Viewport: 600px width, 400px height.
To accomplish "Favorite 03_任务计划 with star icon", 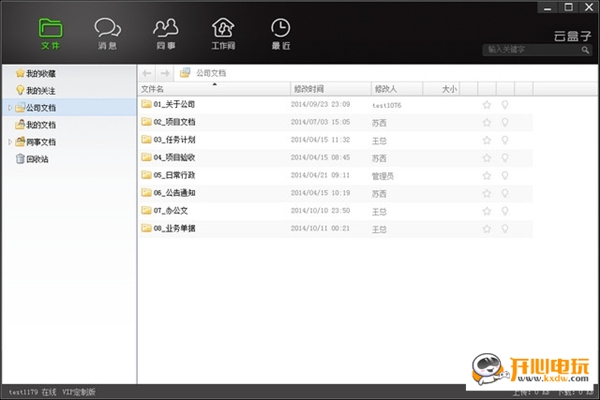I will tap(487, 140).
